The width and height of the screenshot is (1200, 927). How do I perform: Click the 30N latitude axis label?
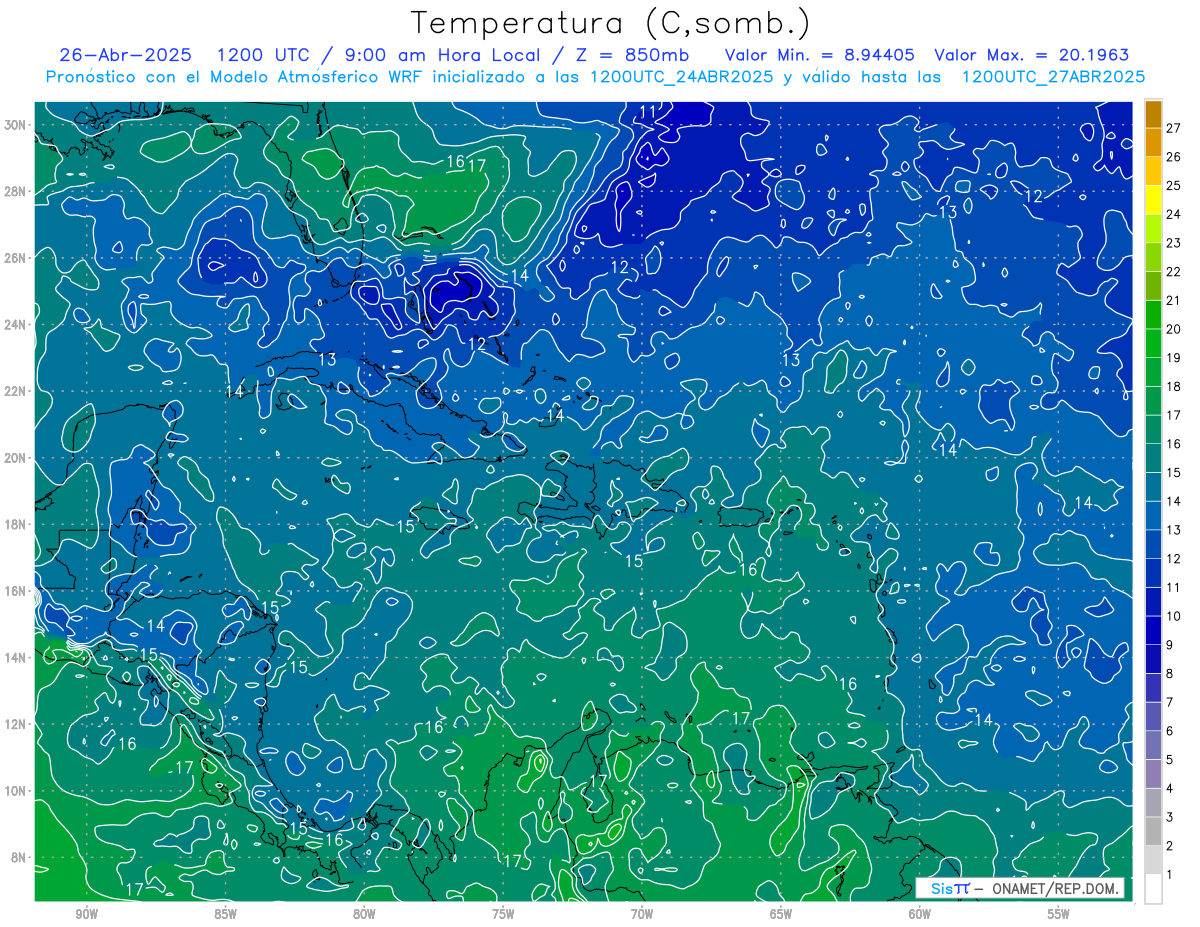pos(15,125)
